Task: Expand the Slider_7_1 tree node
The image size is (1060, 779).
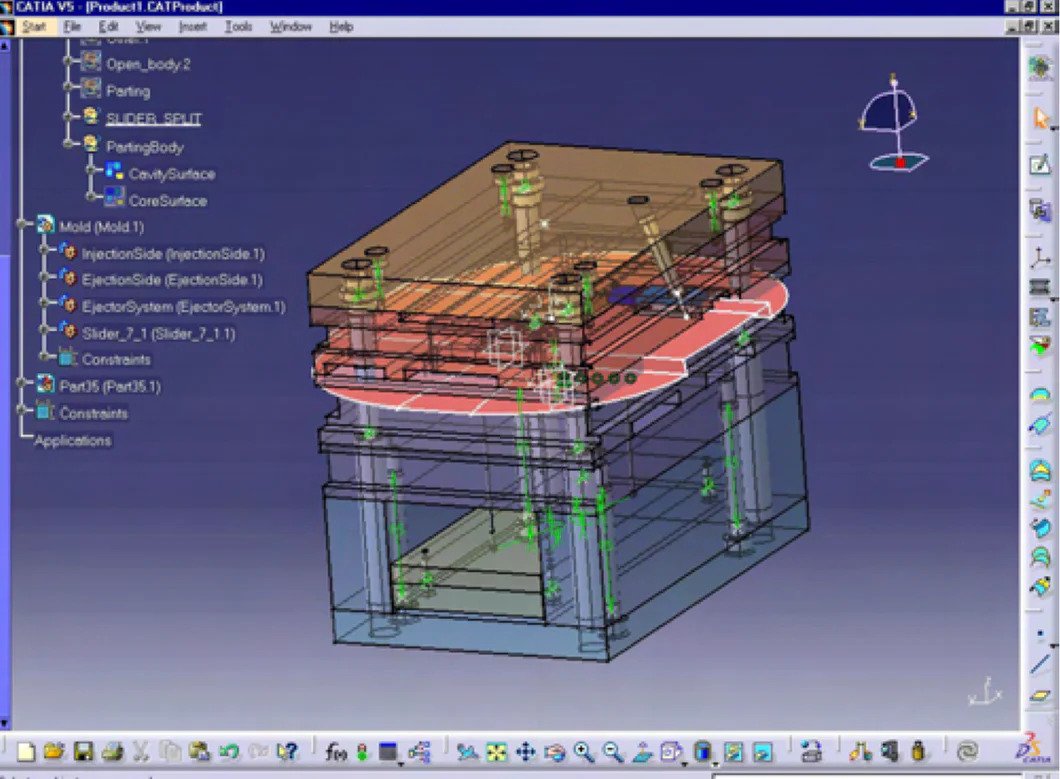Action: (x=44, y=330)
